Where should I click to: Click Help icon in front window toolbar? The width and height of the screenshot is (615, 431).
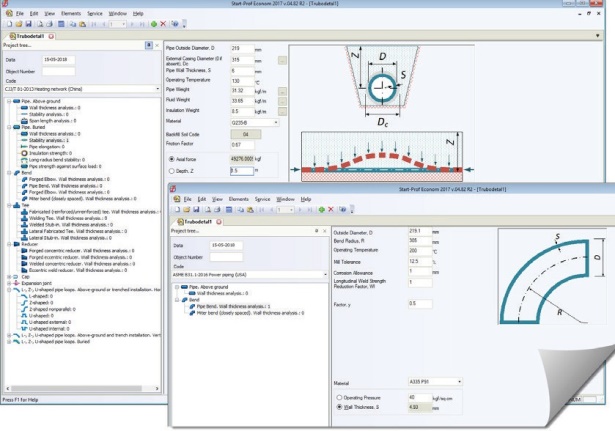[343, 210]
